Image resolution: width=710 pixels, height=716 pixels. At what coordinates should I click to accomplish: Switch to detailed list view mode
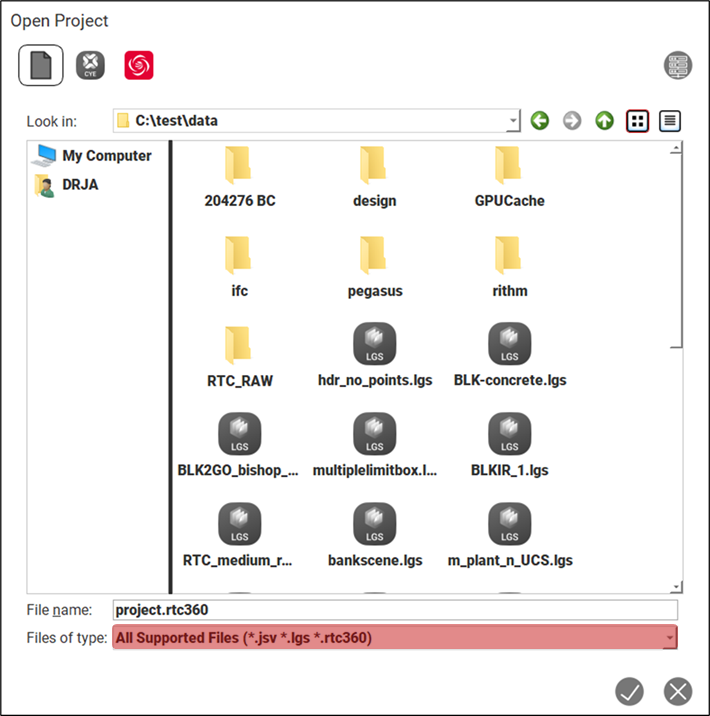669,121
